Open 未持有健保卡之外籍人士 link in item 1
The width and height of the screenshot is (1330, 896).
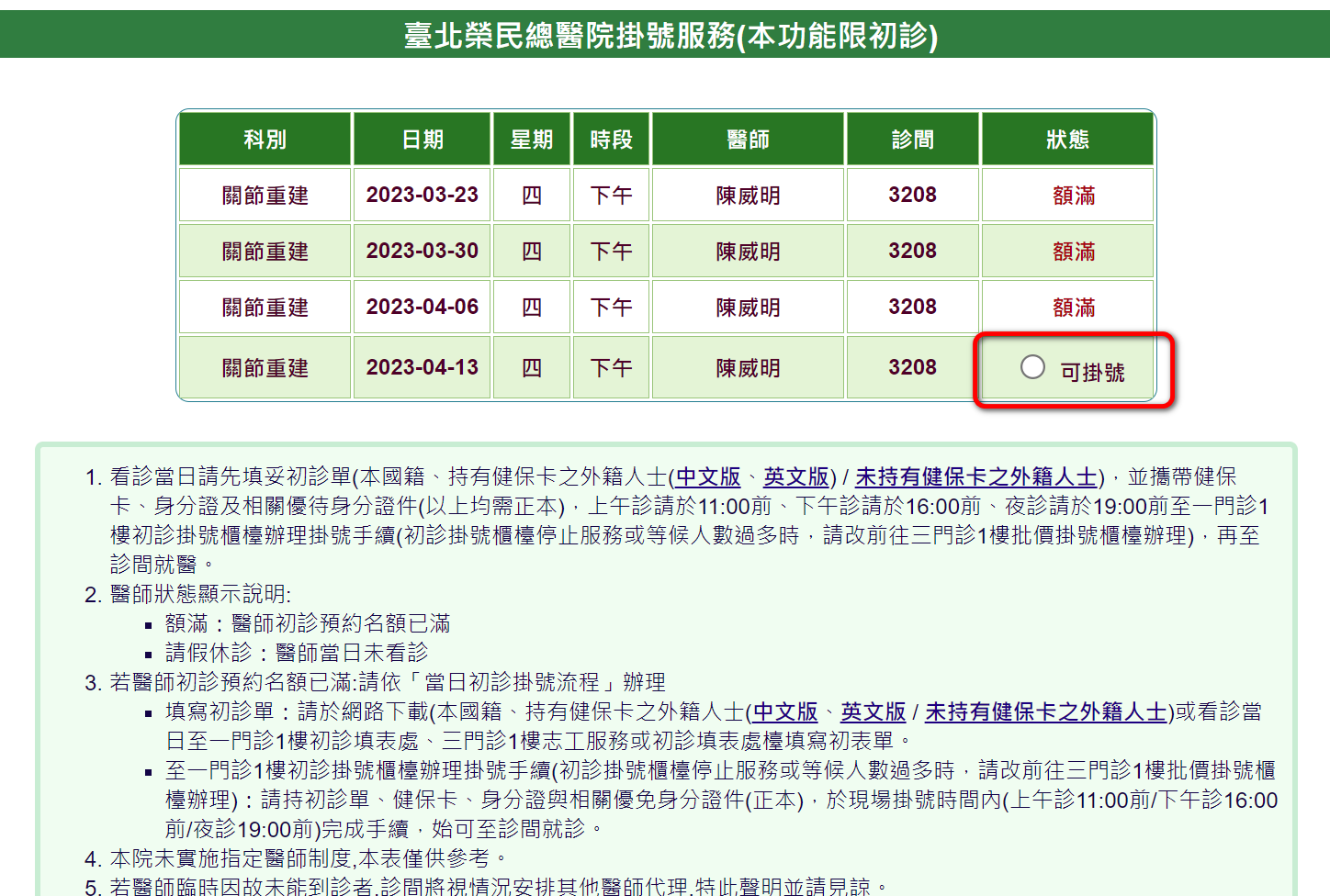pyautogui.click(x=976, y=477)
